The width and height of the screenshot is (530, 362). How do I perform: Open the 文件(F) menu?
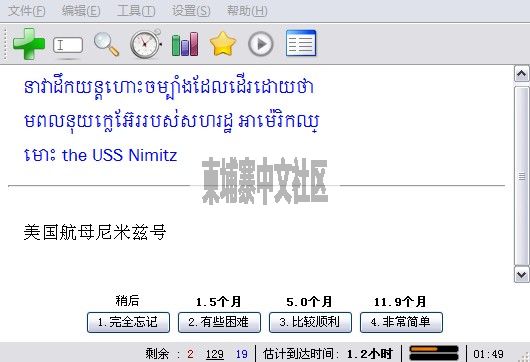(x=27, y=11)
